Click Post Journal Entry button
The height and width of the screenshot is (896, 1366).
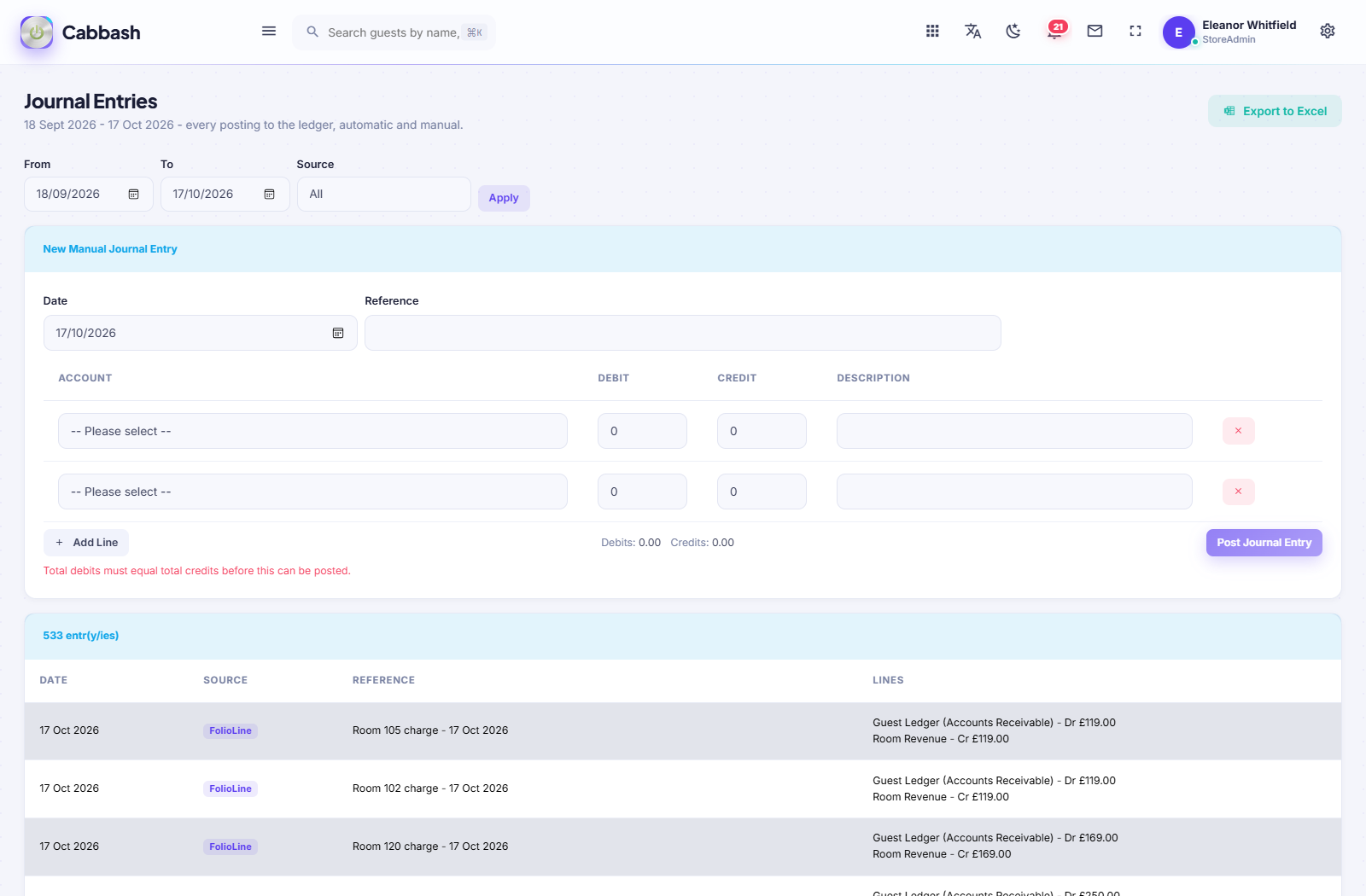1264,543
